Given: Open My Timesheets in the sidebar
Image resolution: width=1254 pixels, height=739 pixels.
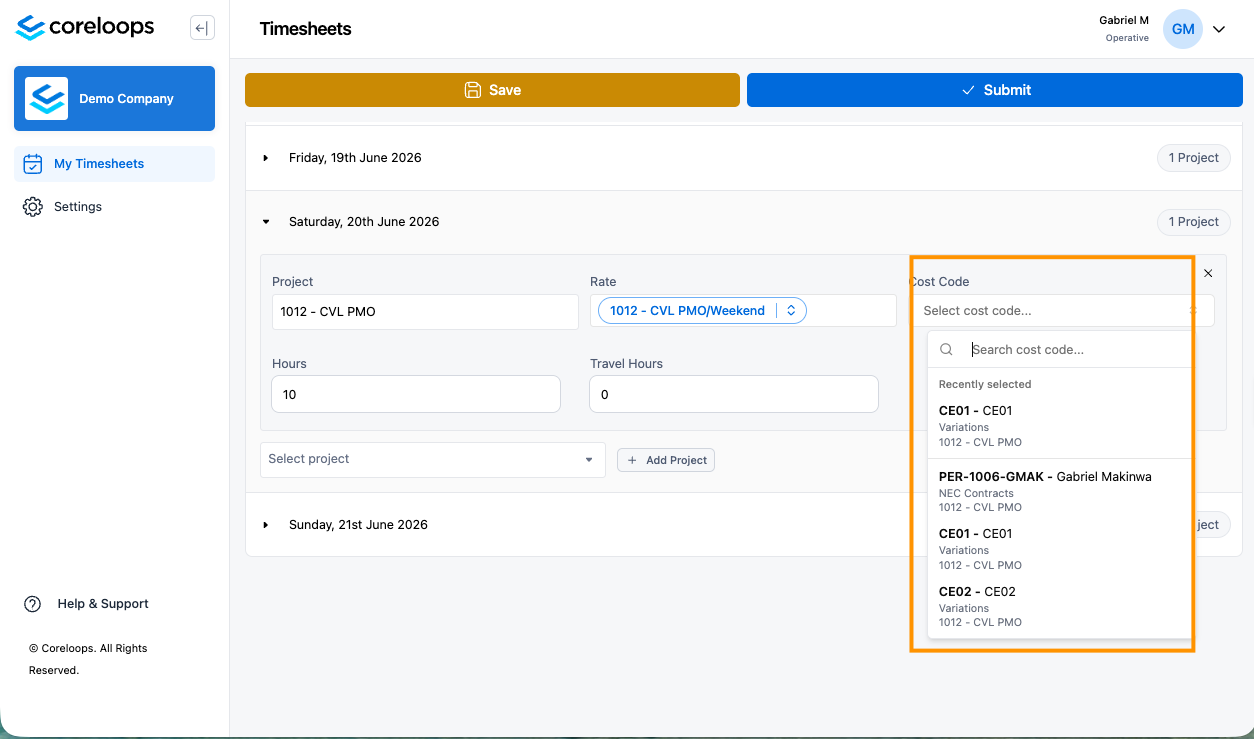Looking at the screenshot, I should pyautogui.click(x=114, y=164).
